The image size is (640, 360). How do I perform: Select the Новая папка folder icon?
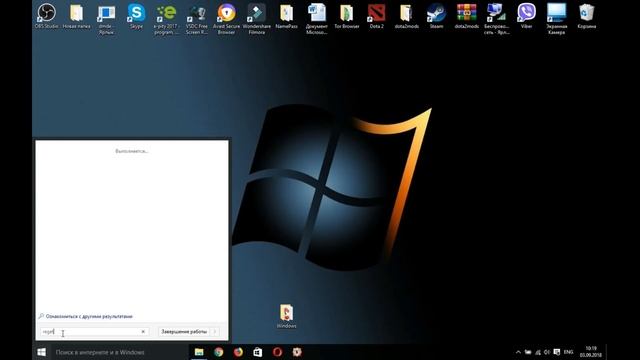76,16
